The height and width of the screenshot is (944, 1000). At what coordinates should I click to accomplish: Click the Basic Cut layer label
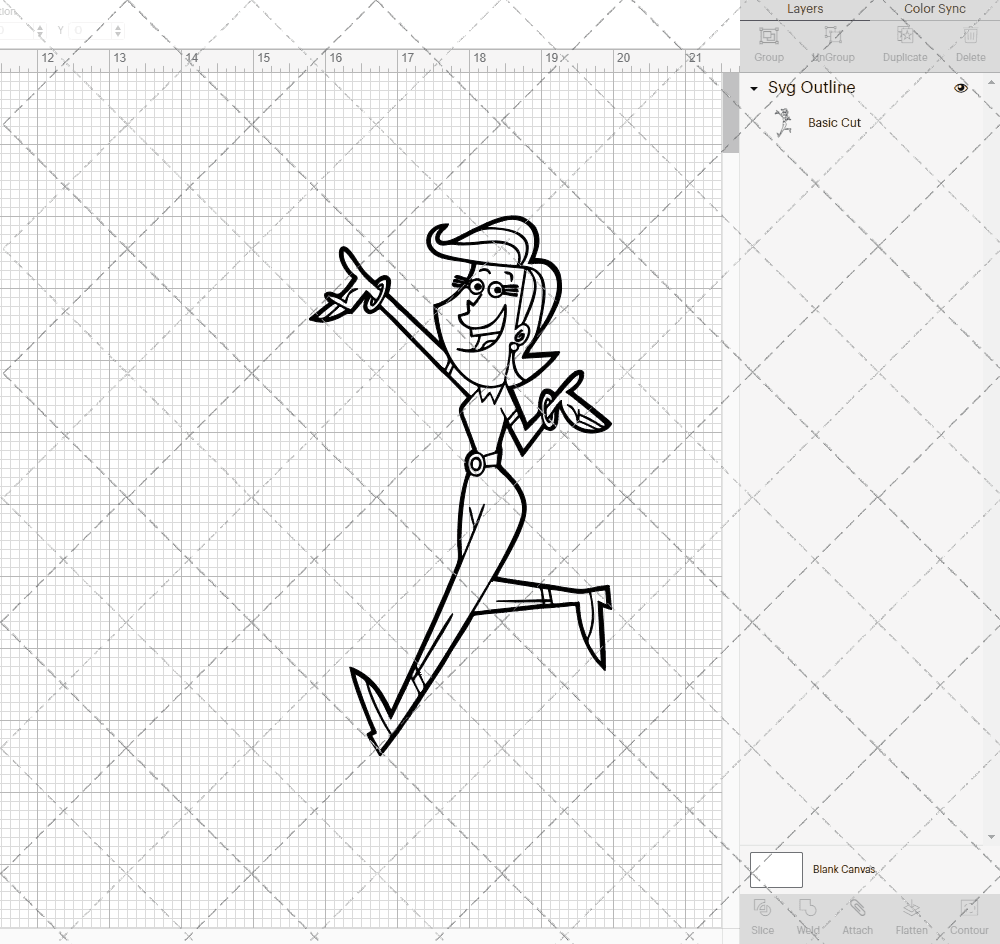click(x=834, y=122)
